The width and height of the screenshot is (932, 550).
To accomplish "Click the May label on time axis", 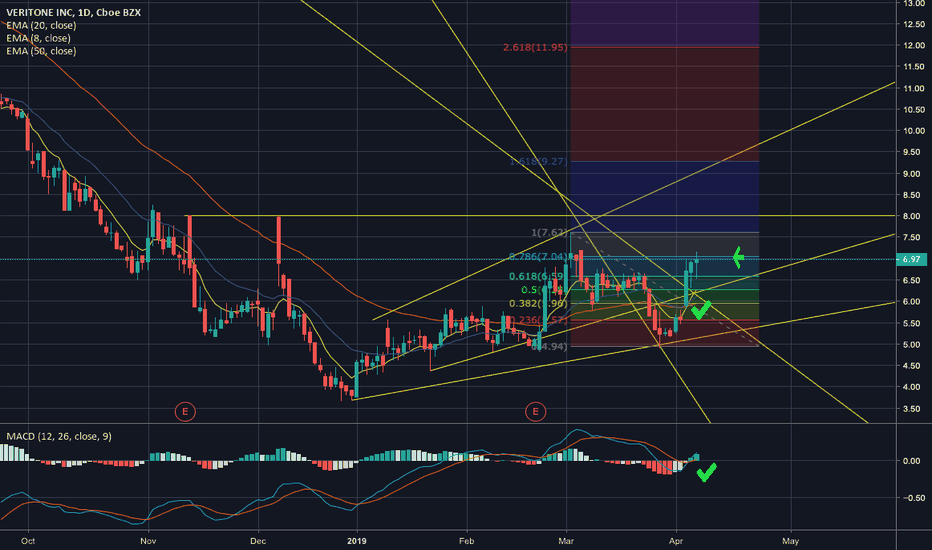I will (791, 541).
